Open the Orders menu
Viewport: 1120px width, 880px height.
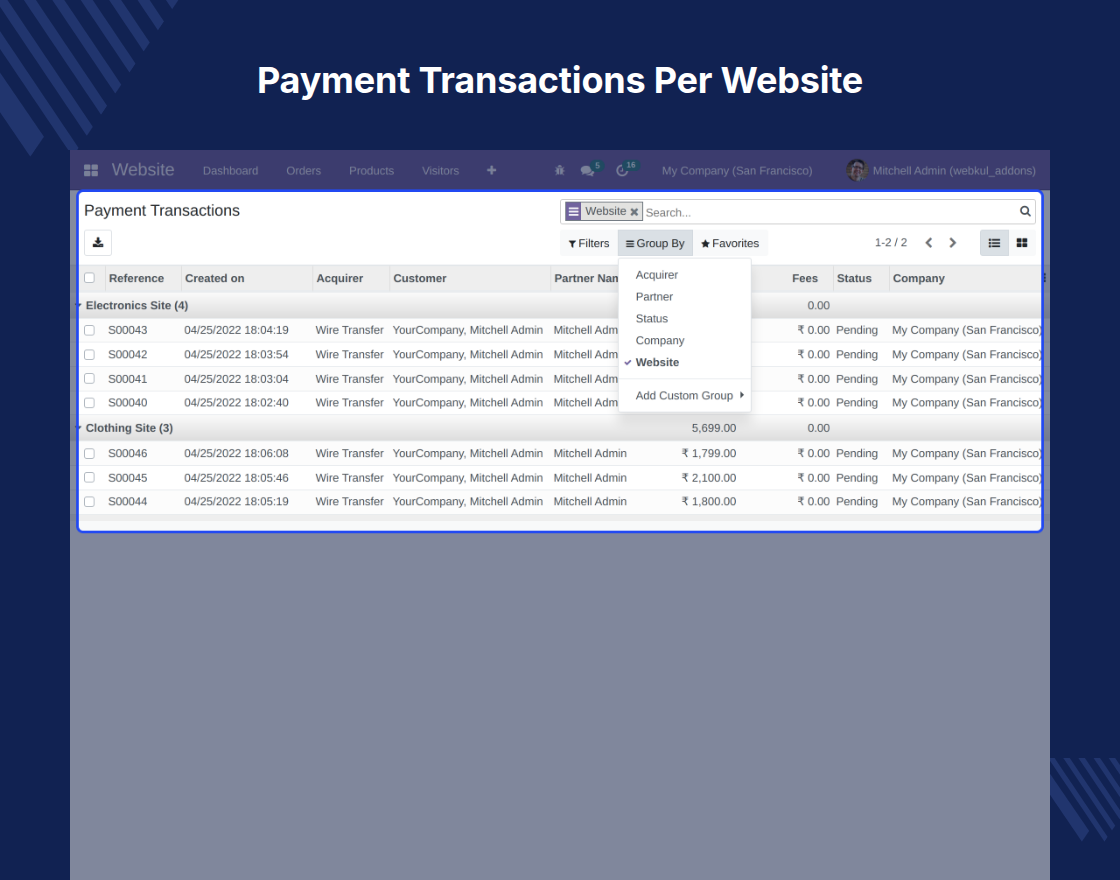pyautogui.click(x=304, y=171)
